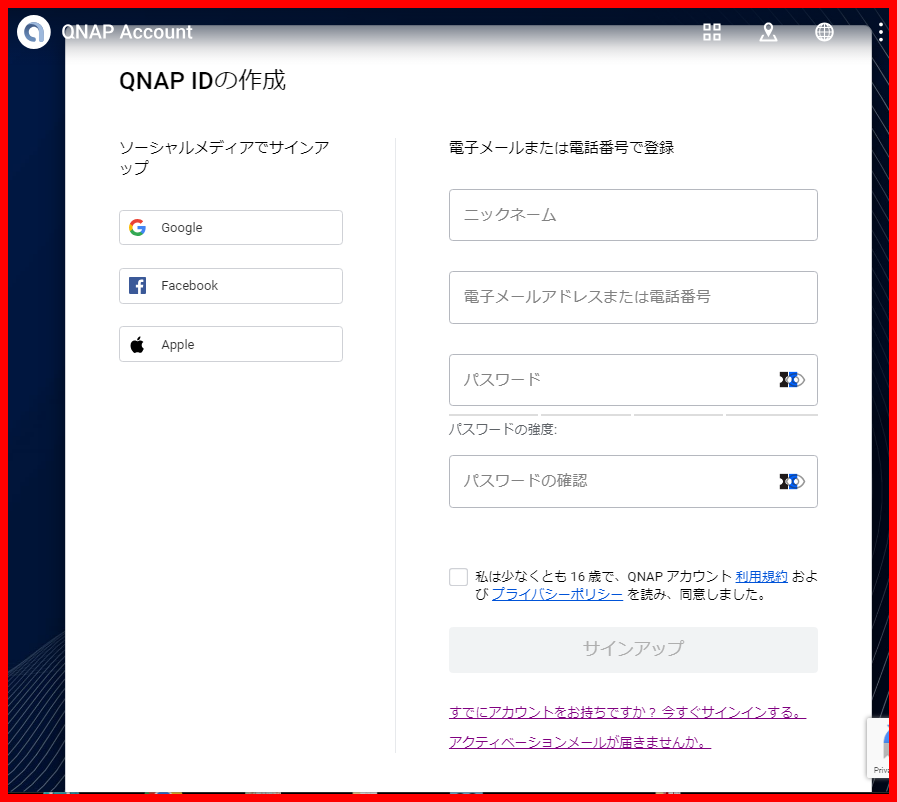The height and width of the screenshot is (802, 897).
Task: Click the ソーシャルメディアでサインアップ label
Action: coord(224,157)
